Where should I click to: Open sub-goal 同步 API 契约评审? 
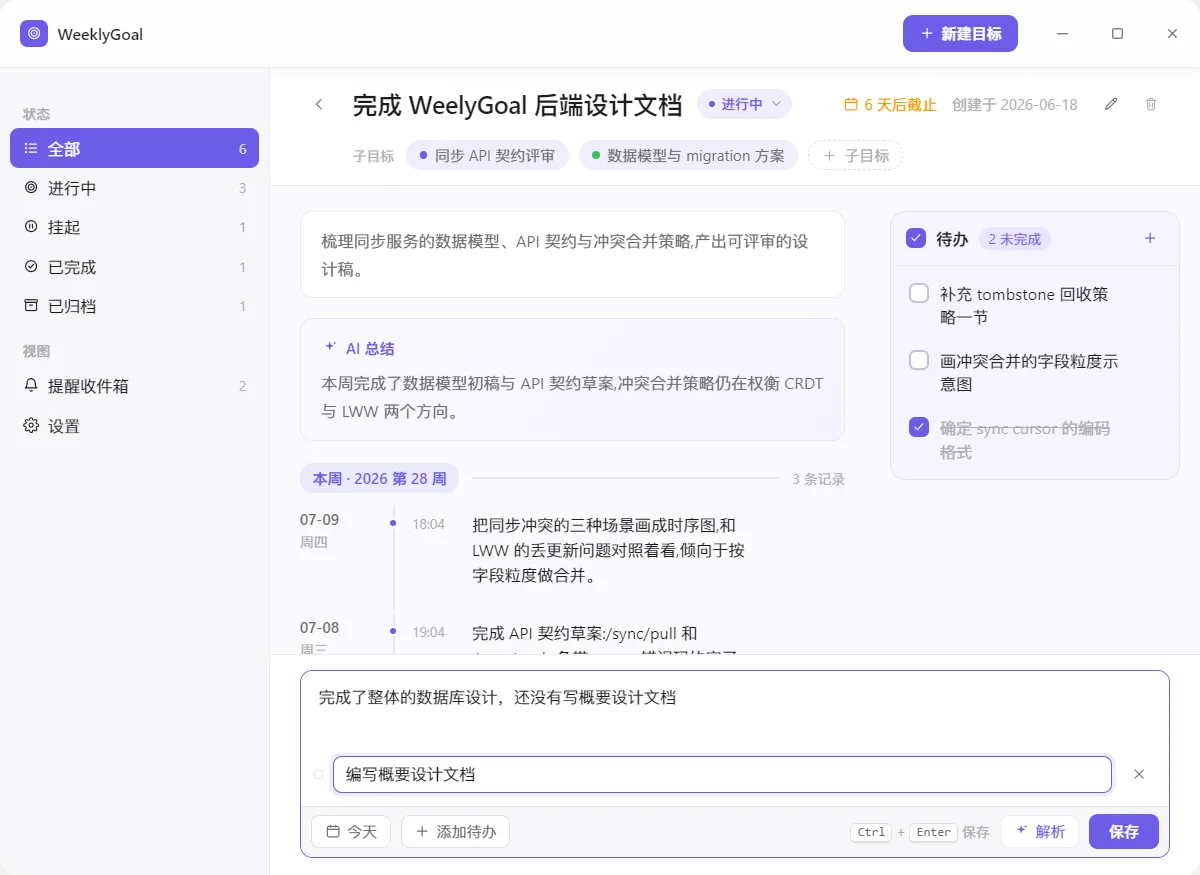[487, 155]
